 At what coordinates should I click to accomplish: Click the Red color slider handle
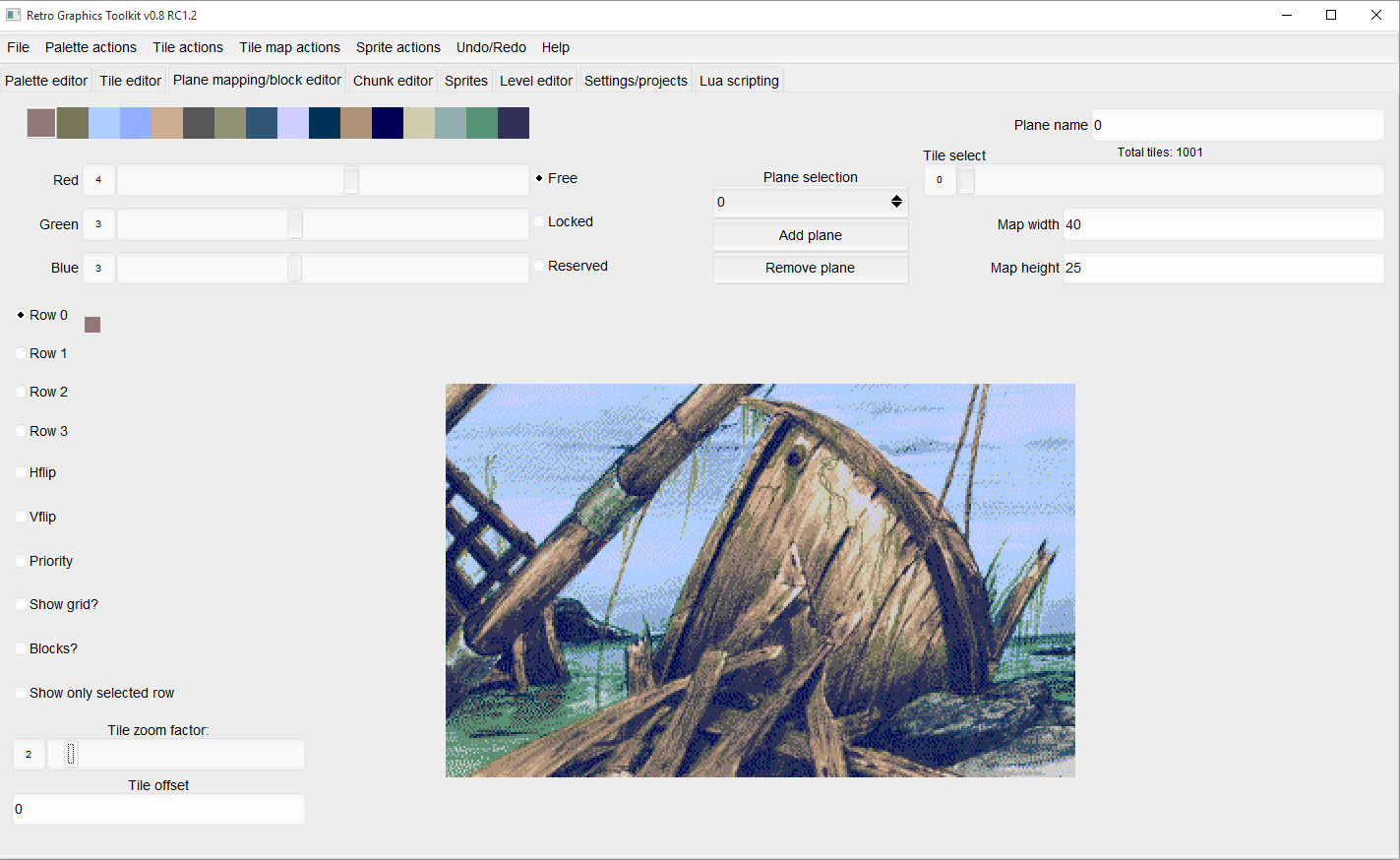tap(351, 180)
